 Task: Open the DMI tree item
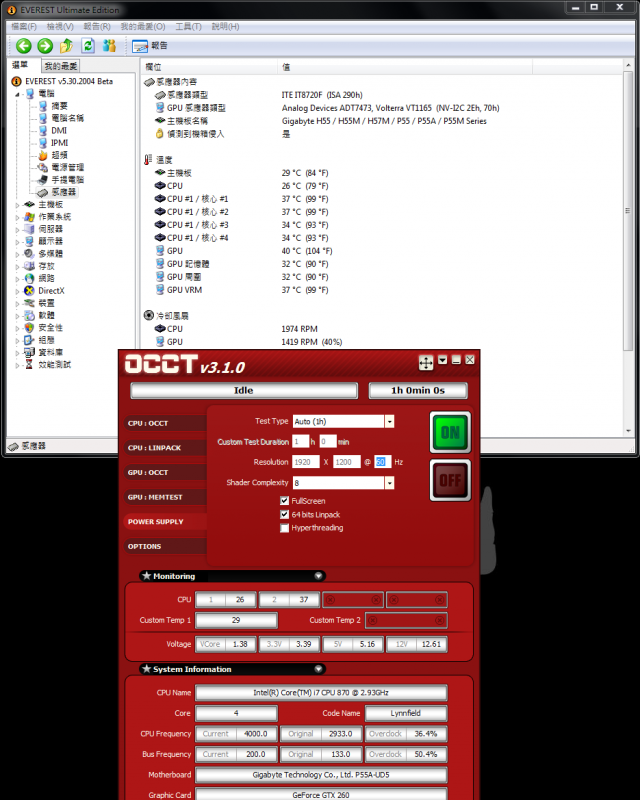(x=59, y=130)
